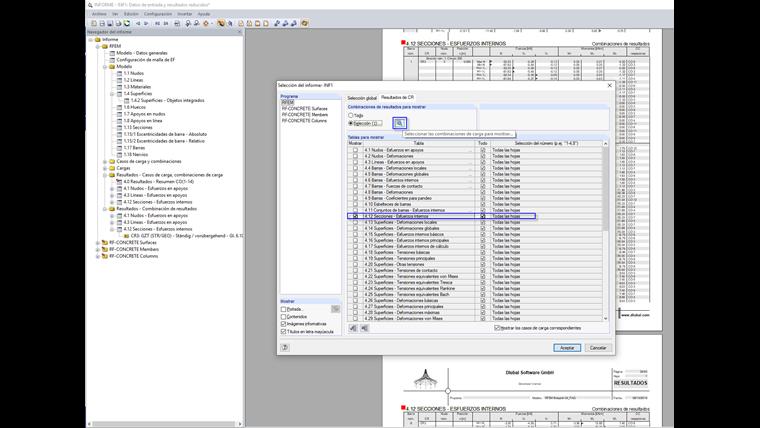
Task: Select RFEM in the Programa list
Action: [x=288, y=103]
